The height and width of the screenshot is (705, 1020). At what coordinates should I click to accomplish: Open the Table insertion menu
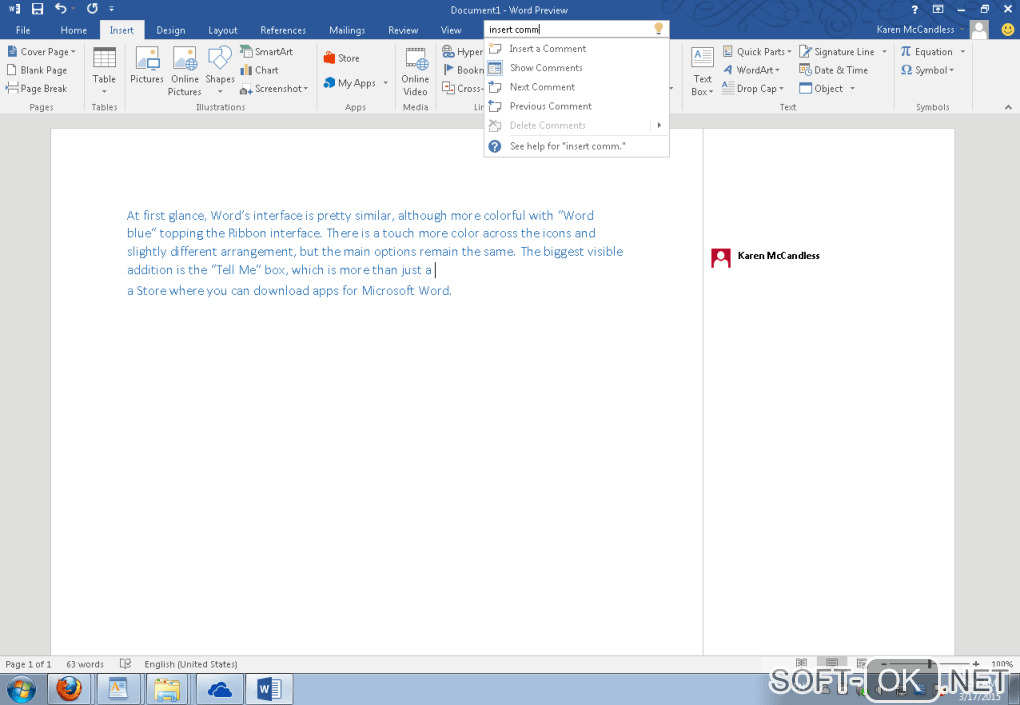click(104, 71)
